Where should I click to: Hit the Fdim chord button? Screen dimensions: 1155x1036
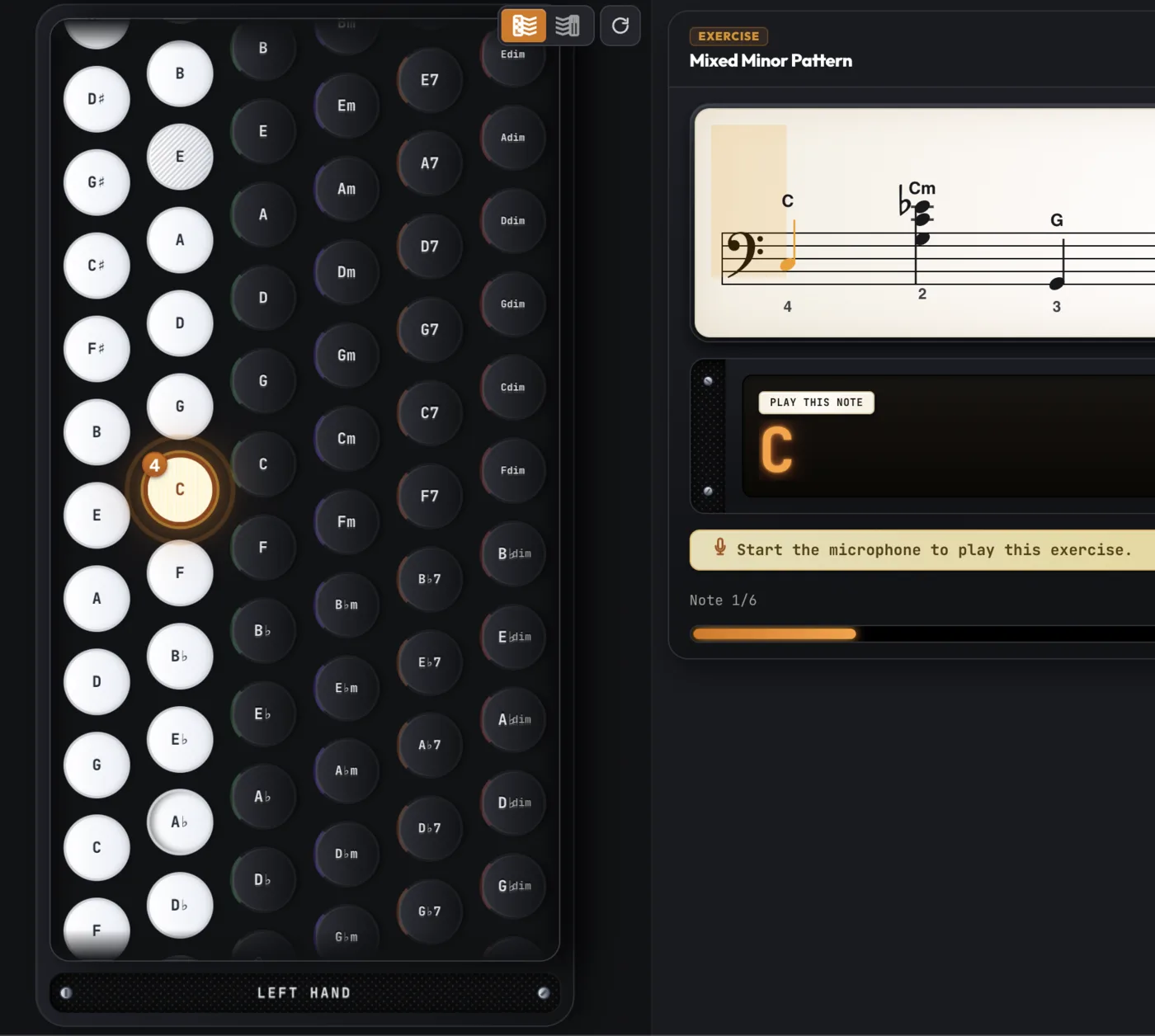(x=513, y=471)
